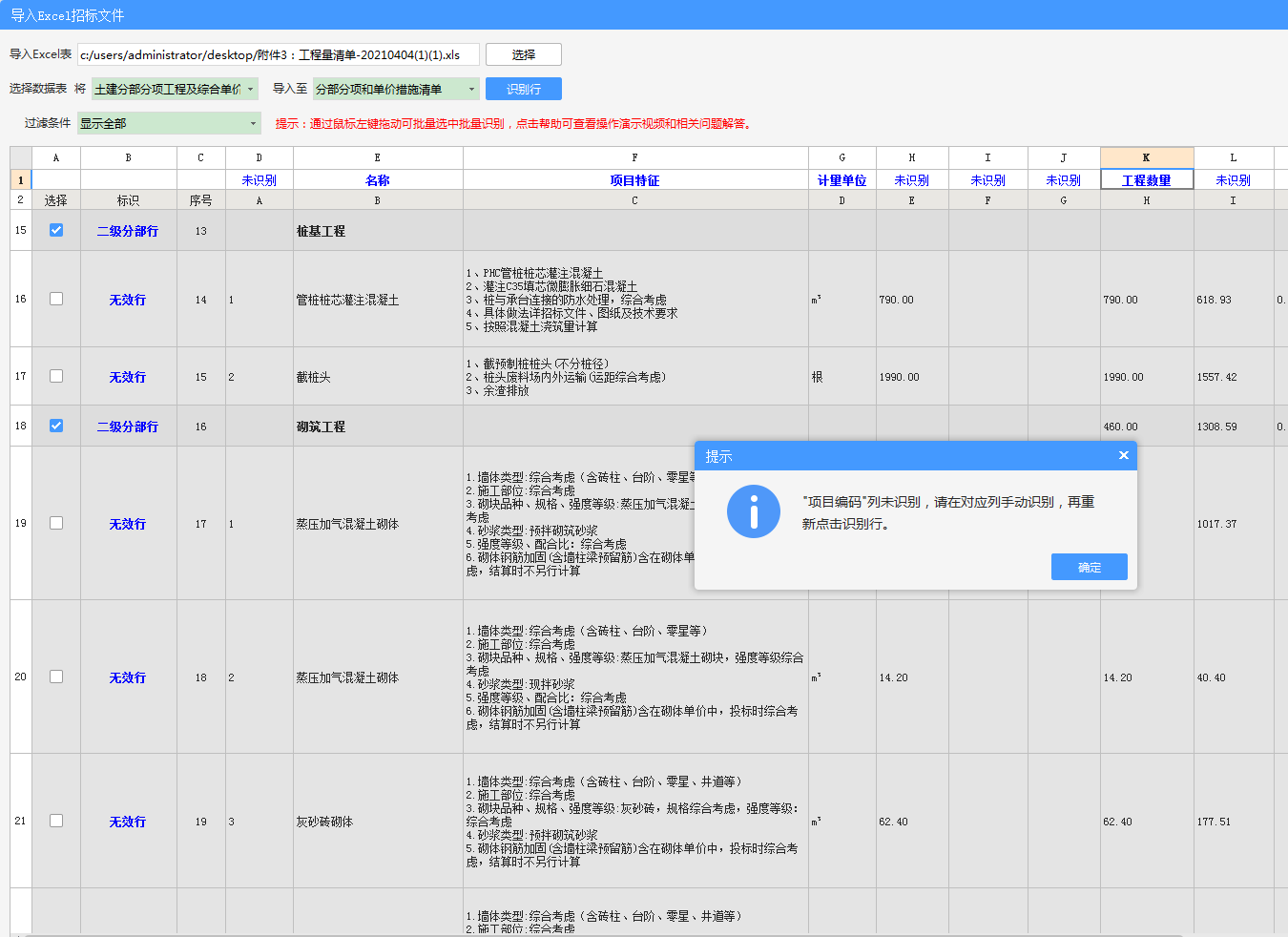Screen dimensions: 1288x937
Task: Click the value 460.00
Action: [1121, 427]
